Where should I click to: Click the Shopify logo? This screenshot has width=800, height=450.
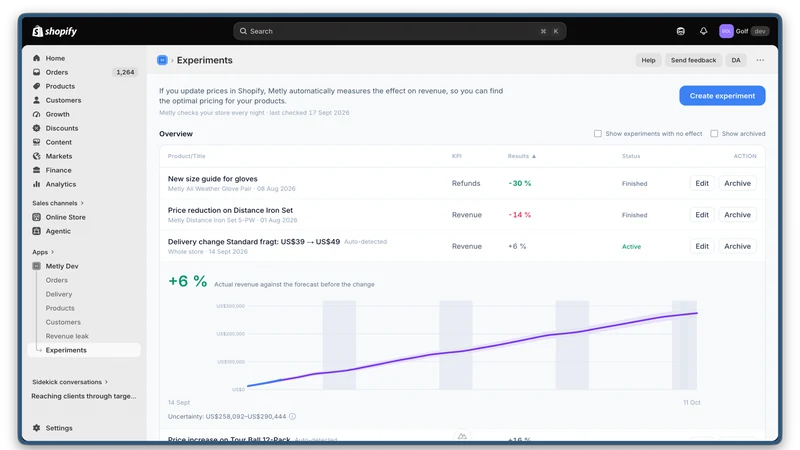[55, 31]
